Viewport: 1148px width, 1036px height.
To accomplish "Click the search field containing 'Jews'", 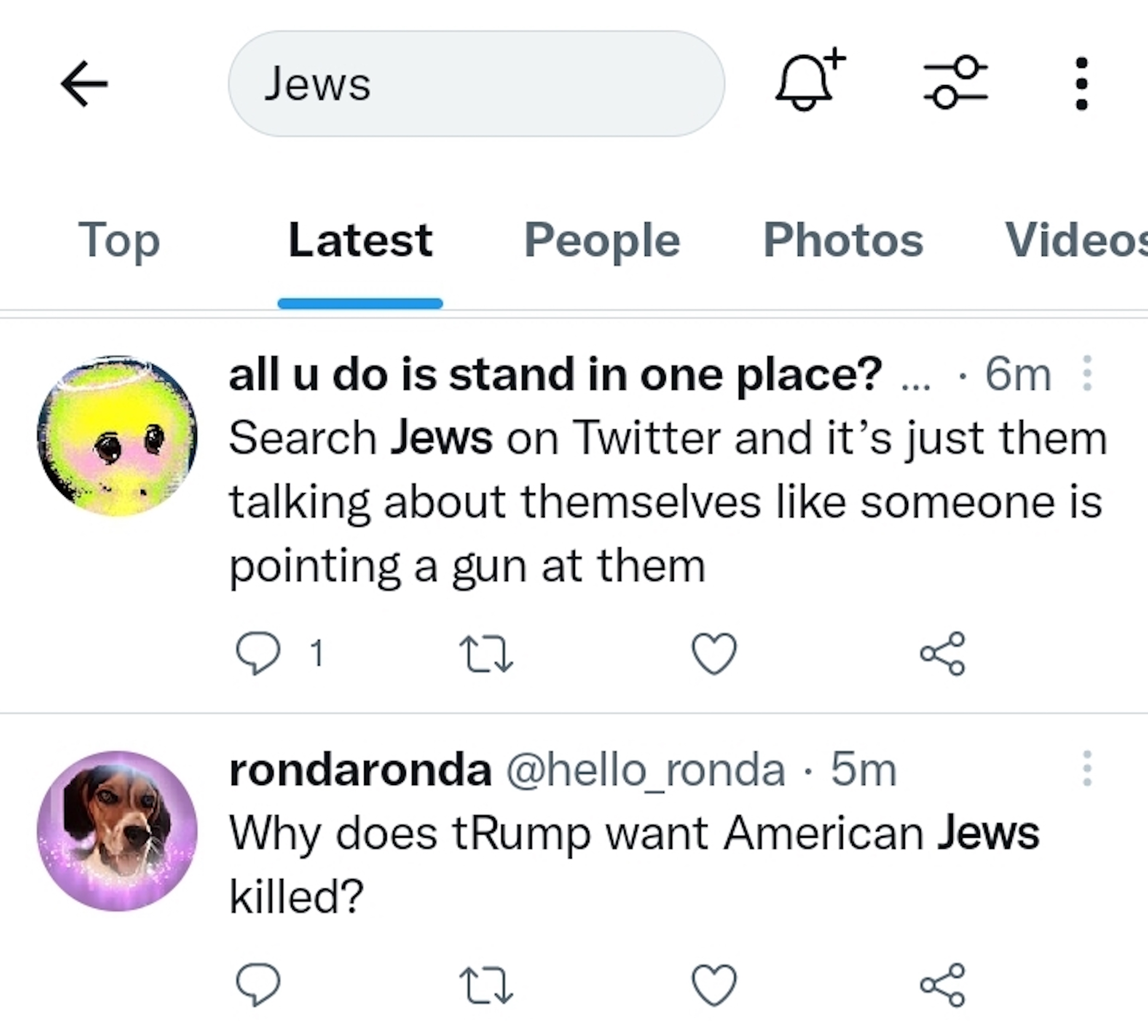I will [476, 84].
